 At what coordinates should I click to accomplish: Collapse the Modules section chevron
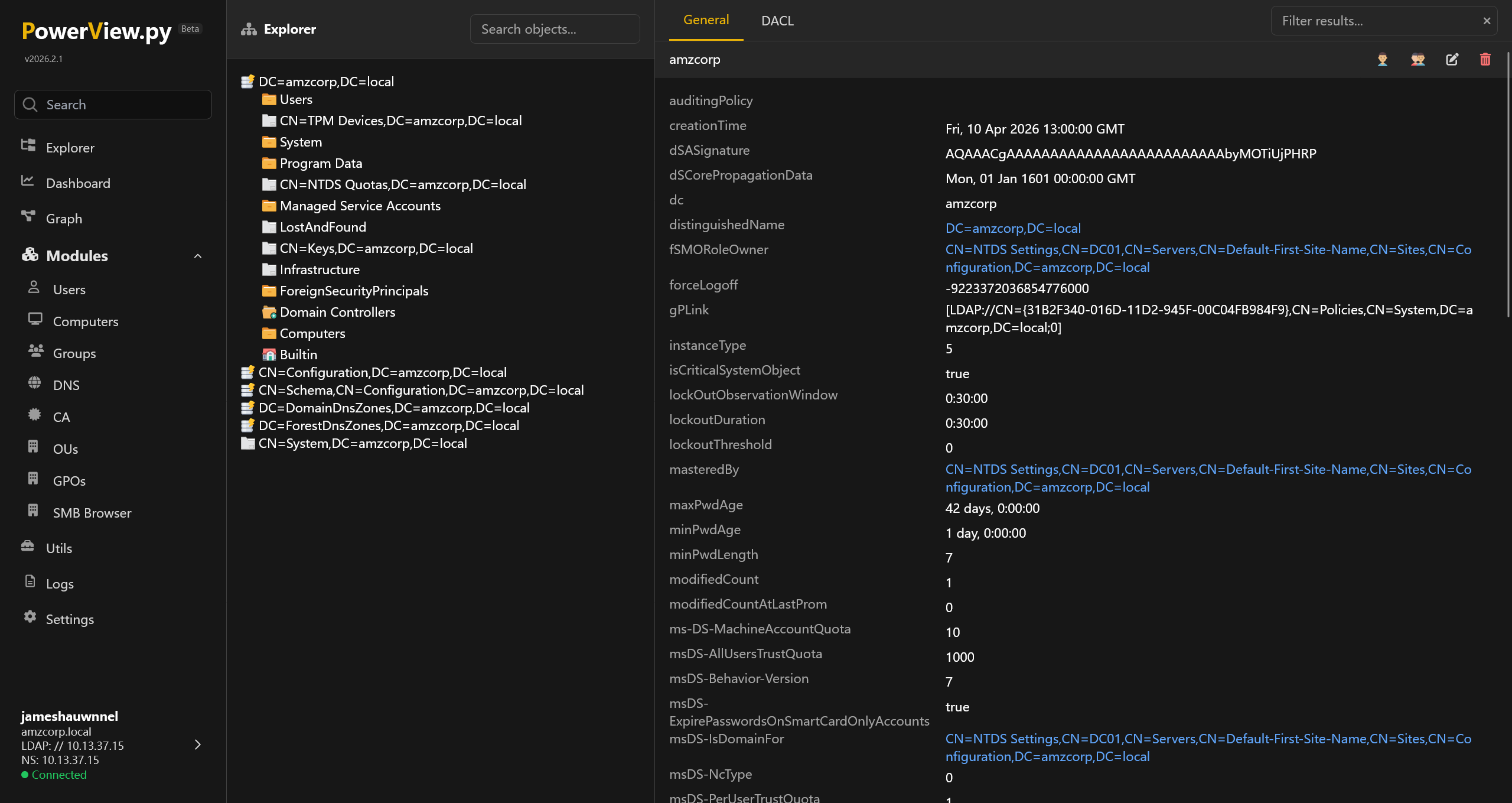tap(198, 256)
